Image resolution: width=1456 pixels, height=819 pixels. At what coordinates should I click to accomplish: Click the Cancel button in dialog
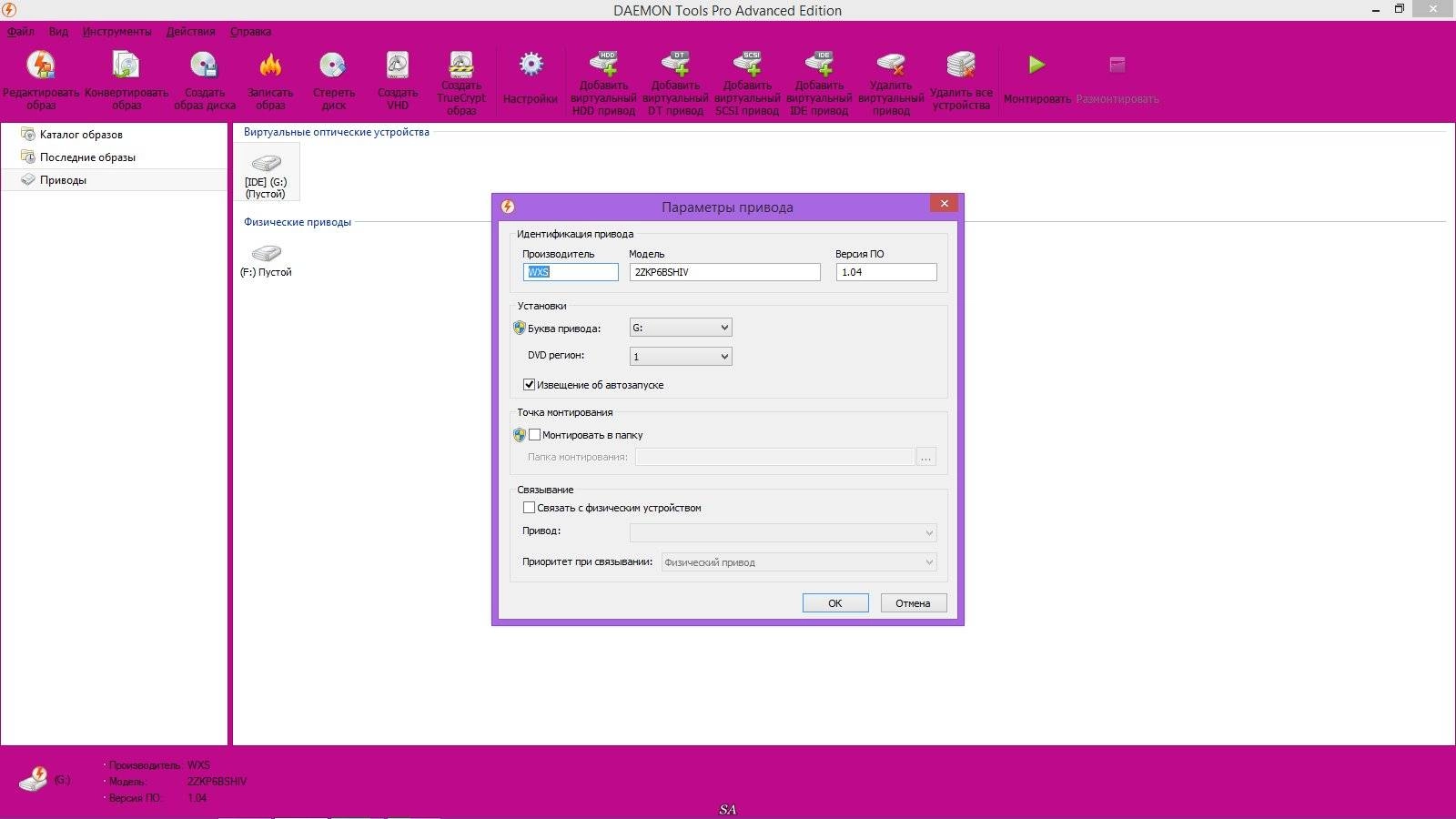[913, 603]
